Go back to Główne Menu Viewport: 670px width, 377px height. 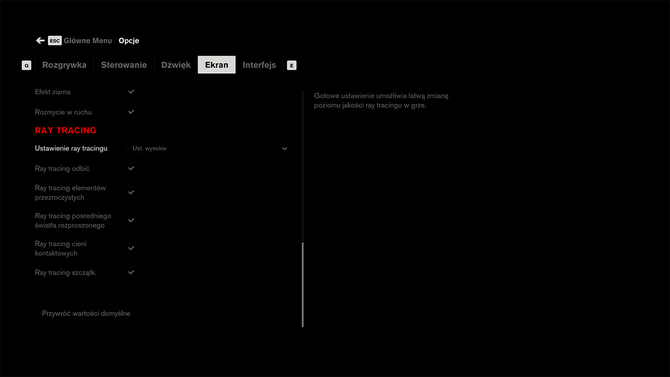pos(88,41)
